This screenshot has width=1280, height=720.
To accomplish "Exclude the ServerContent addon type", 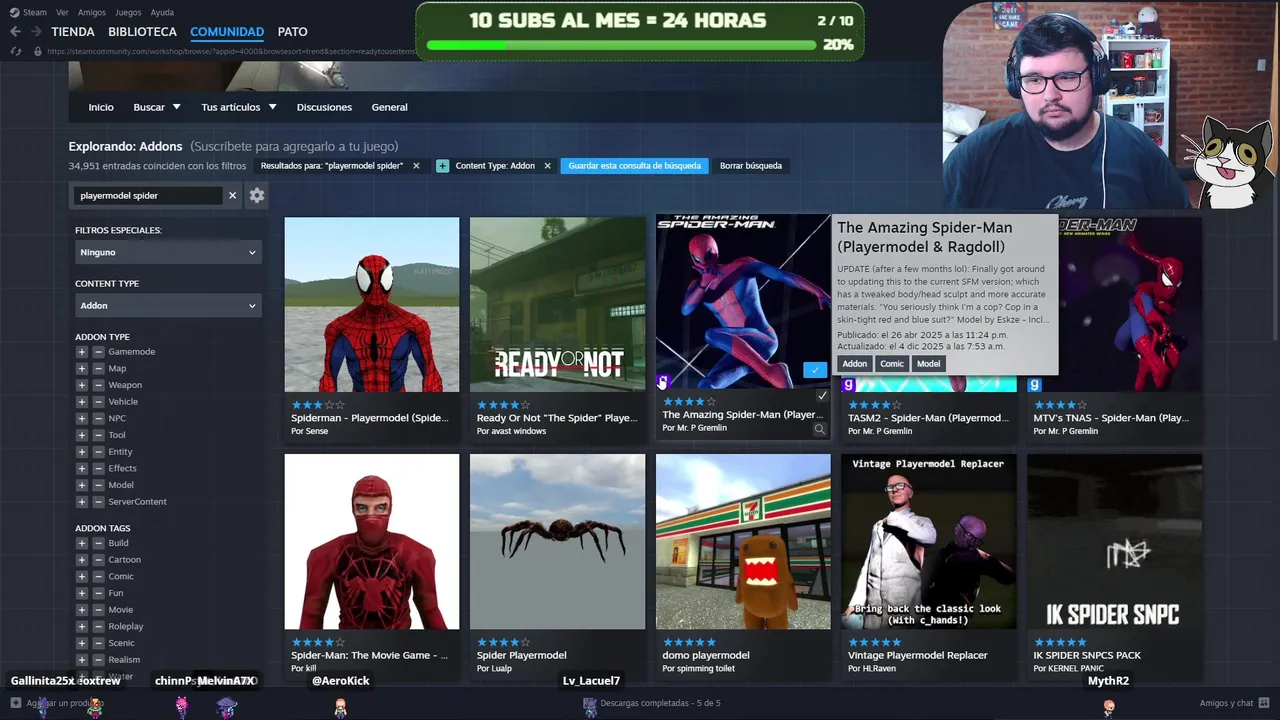I will (x=98, y=502).
